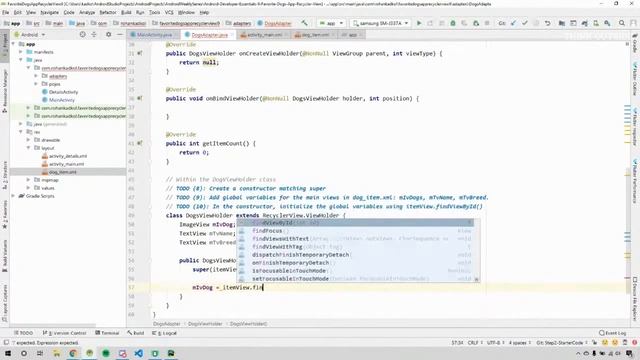Click the override gutter icon beside getItemCount

[140, 143]
